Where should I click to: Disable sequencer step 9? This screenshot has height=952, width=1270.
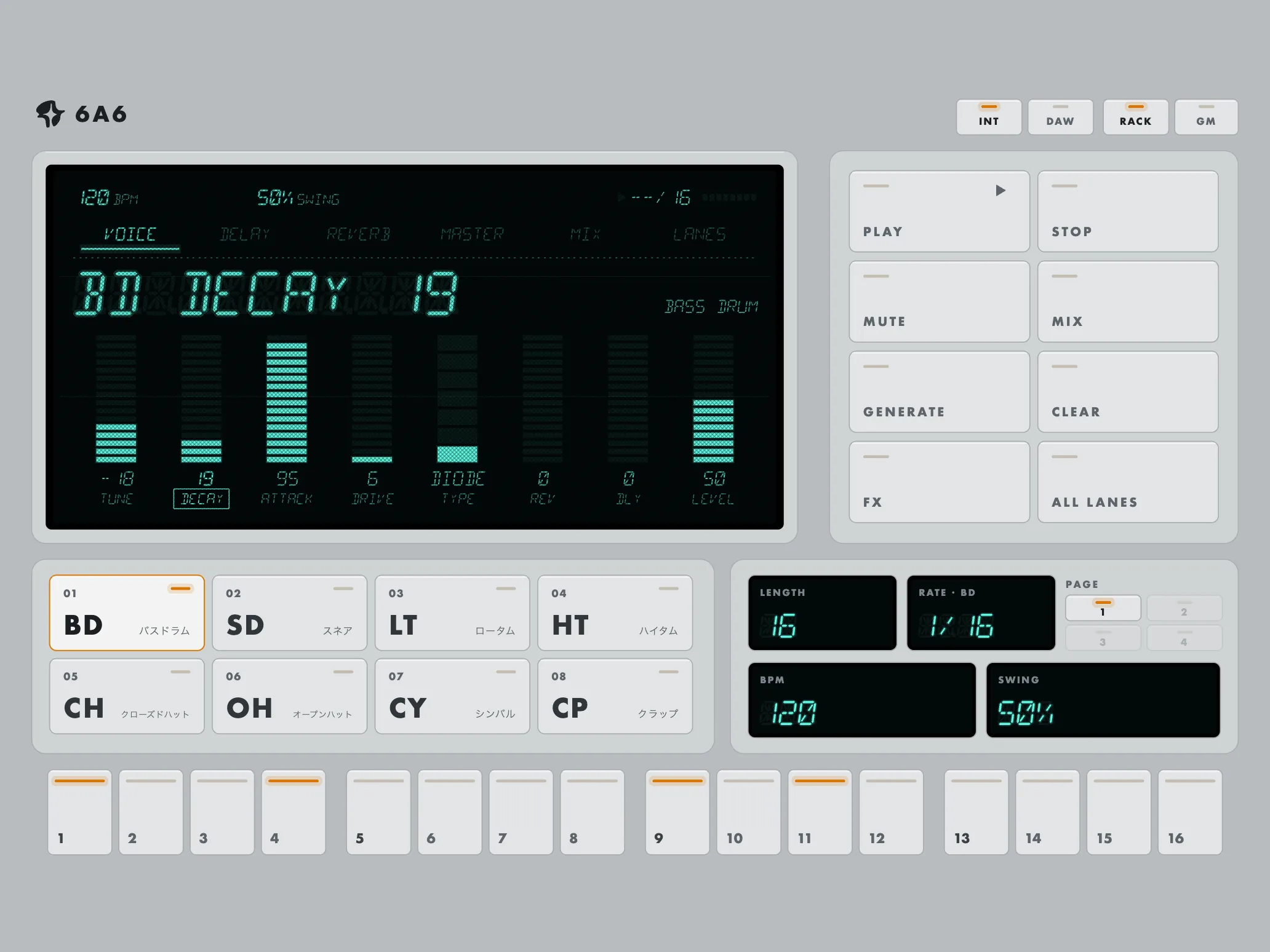click(x=677, y=812)
